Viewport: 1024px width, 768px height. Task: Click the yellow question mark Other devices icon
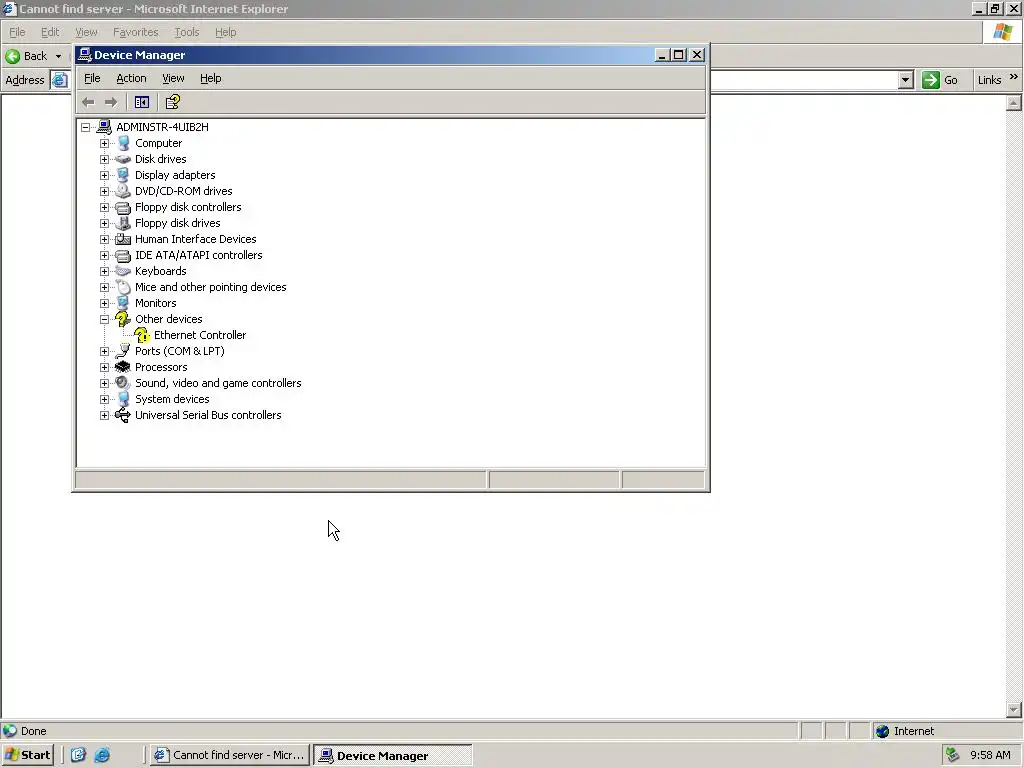123,319
